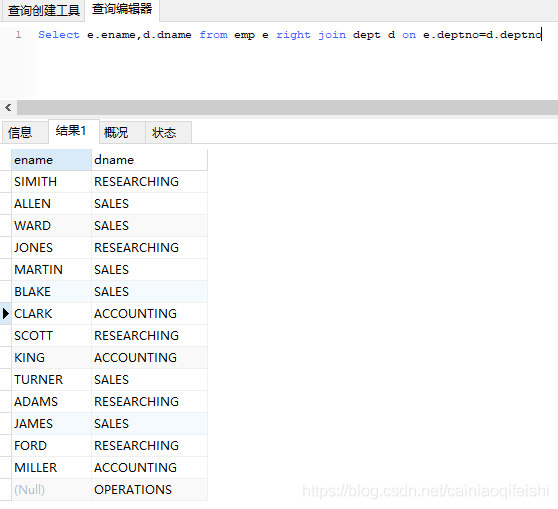Click the scroll-left arrow of the editor scrollbar

click(8, 107)
